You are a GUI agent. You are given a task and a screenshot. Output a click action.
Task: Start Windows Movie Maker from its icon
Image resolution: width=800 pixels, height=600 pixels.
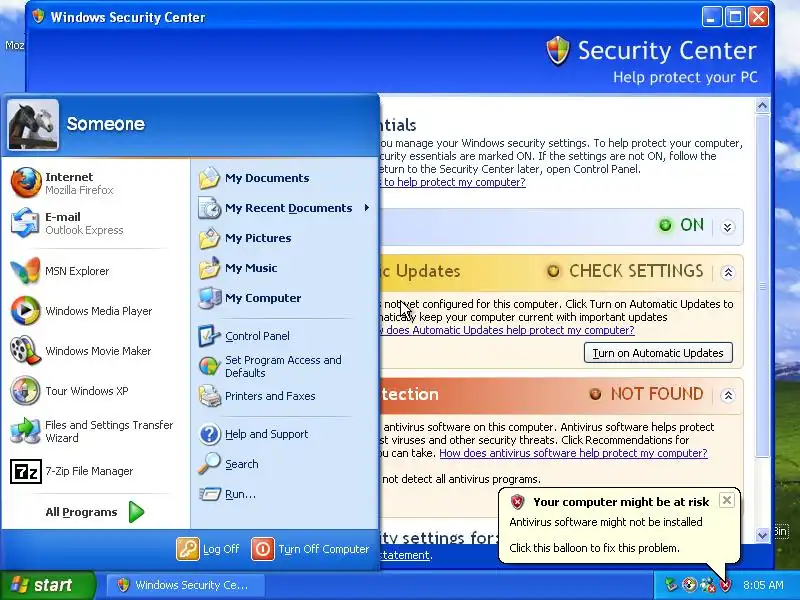click(x=26, y=351)
